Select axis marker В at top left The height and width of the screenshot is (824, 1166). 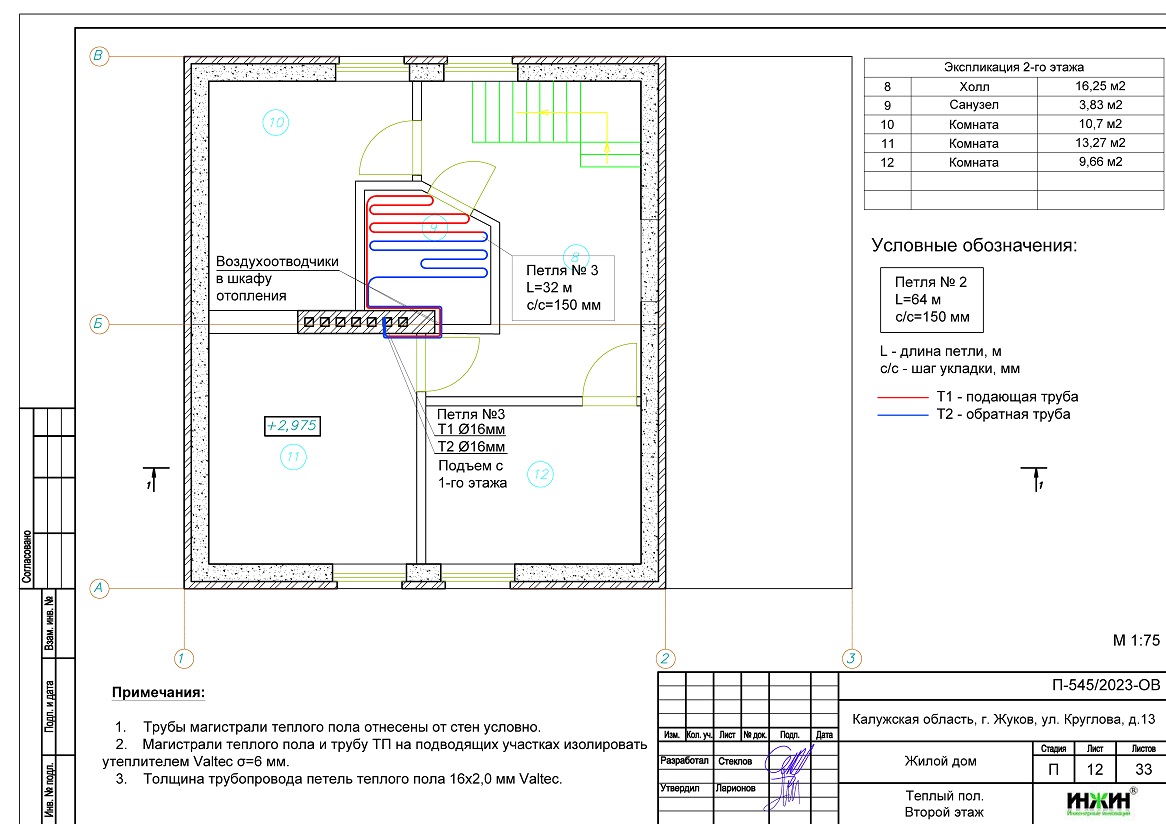(98, 56)
